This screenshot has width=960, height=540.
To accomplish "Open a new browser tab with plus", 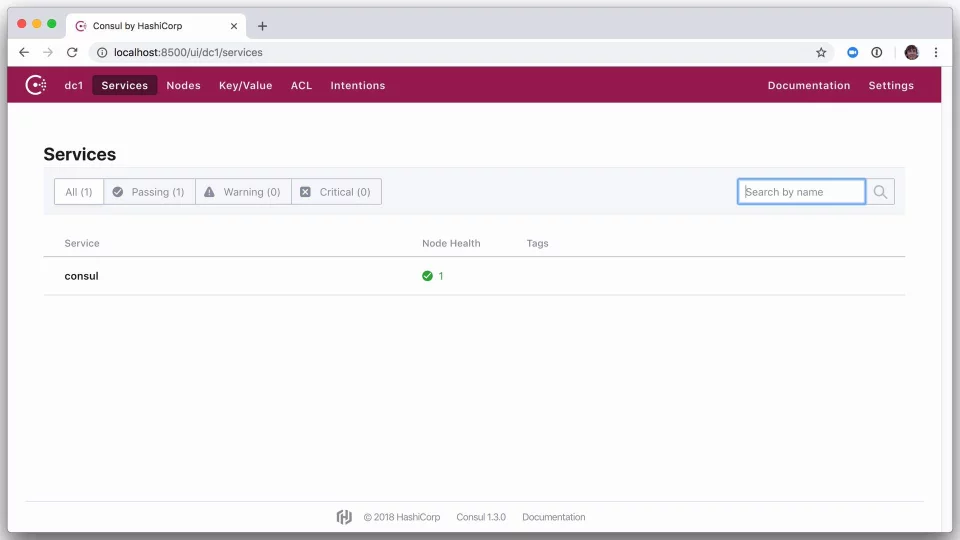I will tap(262, 26).
